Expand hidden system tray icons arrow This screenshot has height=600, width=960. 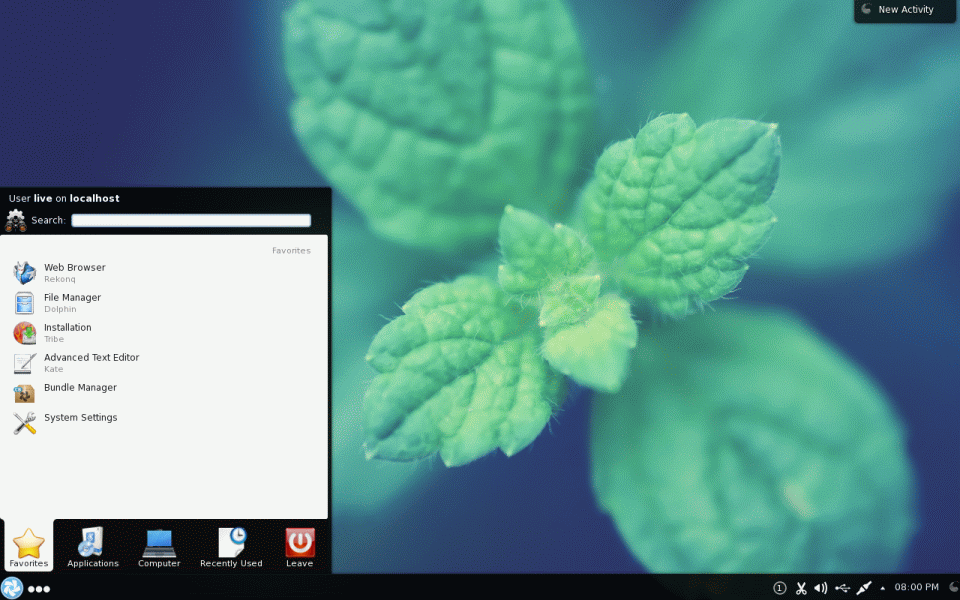point(883,588)
